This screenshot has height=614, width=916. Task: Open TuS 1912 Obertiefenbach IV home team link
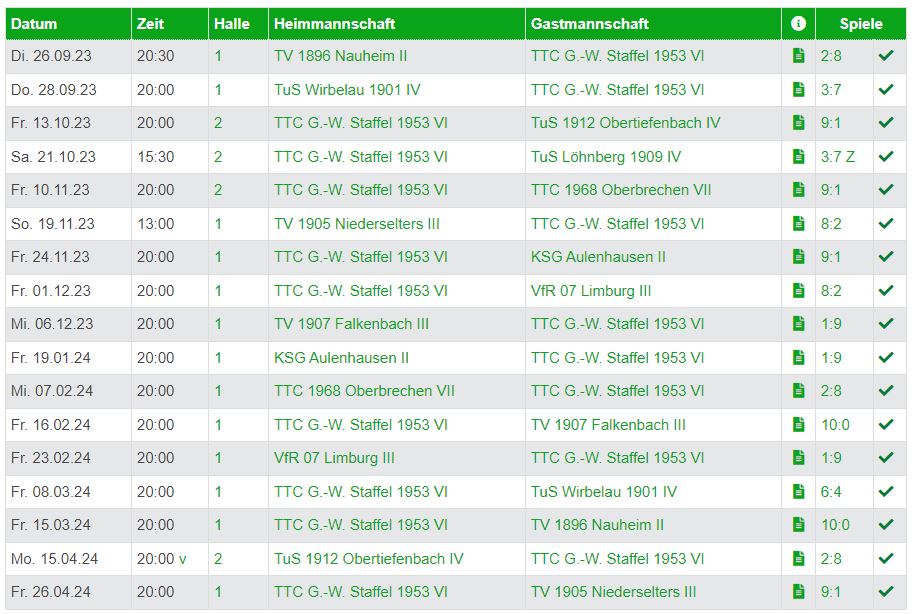369,559
